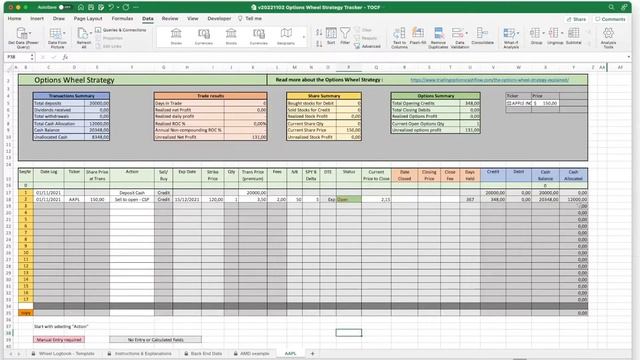This screenshot has width=640, height=360.
Task: Click the Sort descending Z-A icon
Action: click(x=319, y=44)
